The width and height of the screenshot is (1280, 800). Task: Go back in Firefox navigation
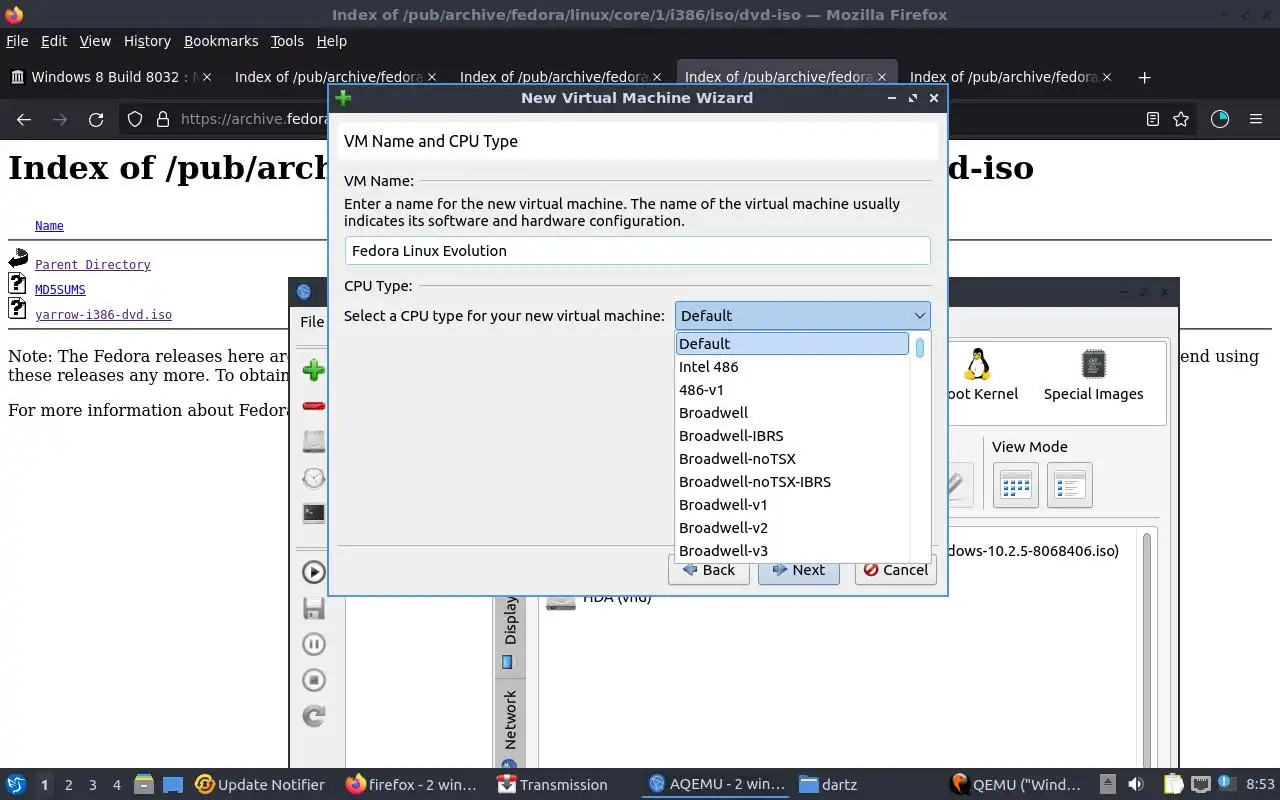click(24, 119)
